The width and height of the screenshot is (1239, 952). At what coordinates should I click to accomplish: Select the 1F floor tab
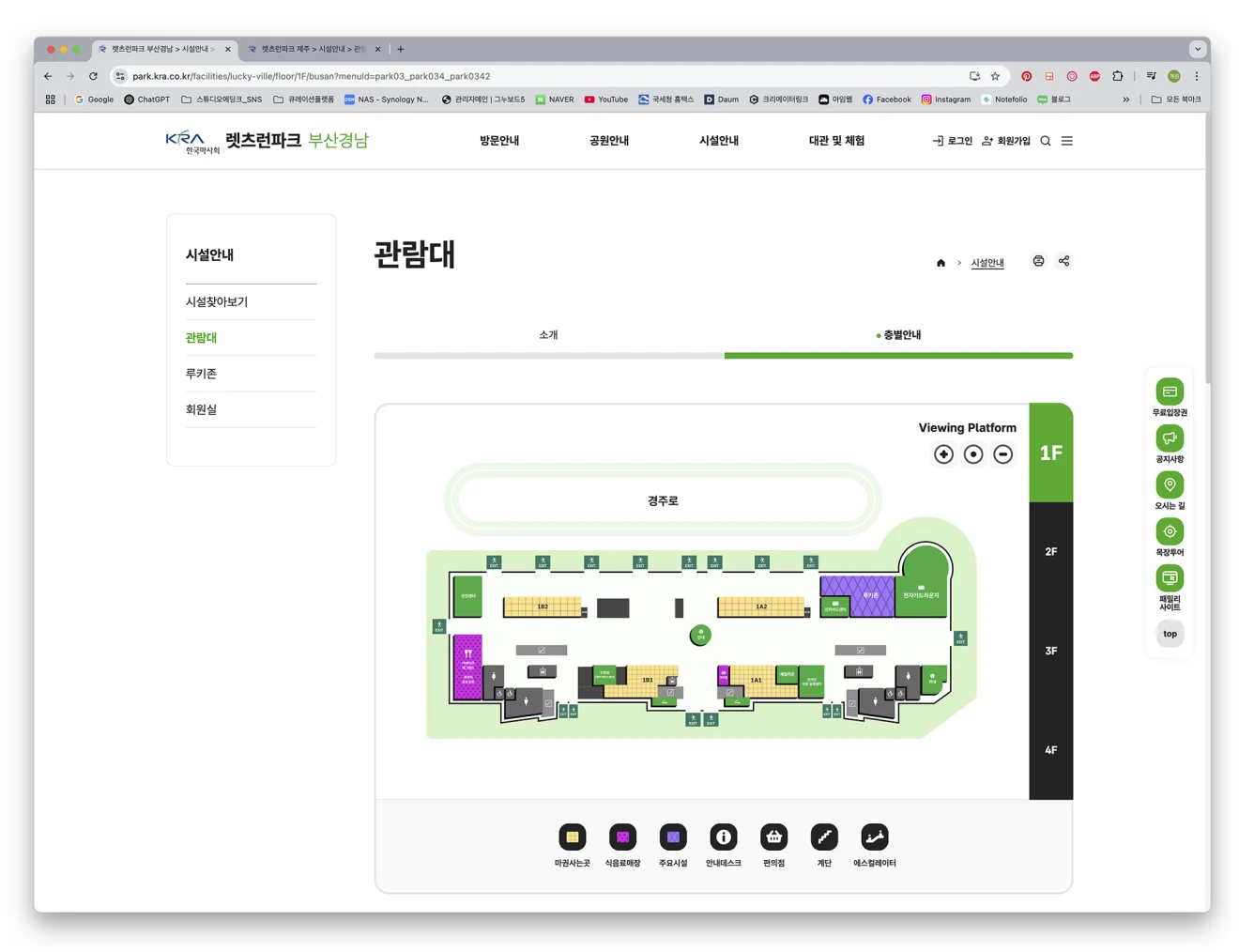coord(1051,453)
